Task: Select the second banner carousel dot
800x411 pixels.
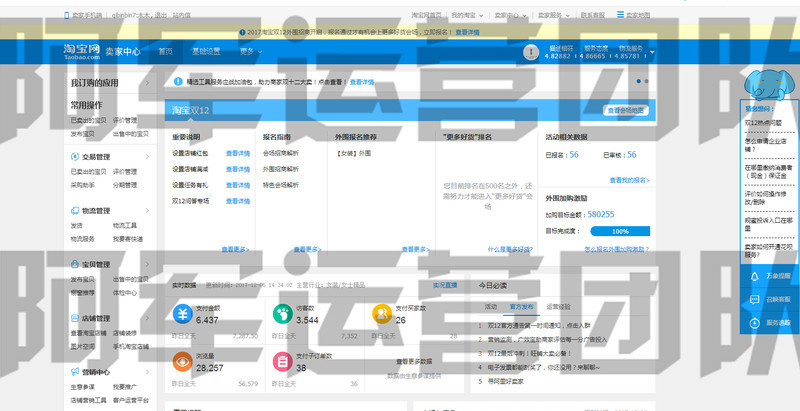Action: click(646, 81)
